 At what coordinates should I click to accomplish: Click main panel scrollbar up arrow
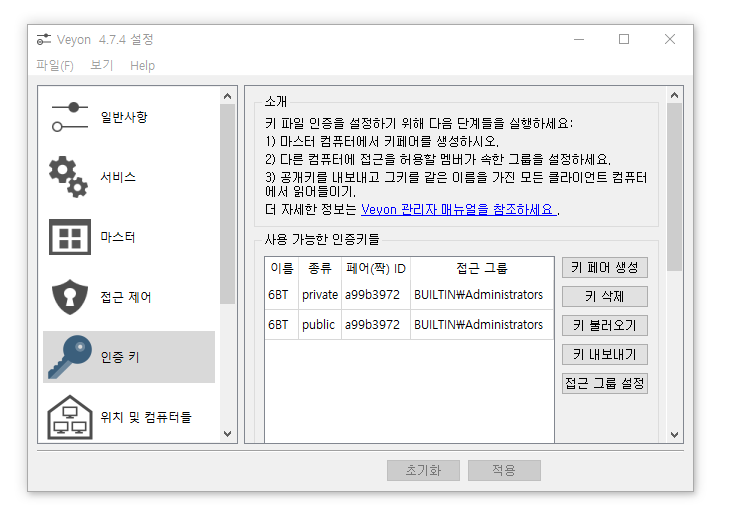674,95
